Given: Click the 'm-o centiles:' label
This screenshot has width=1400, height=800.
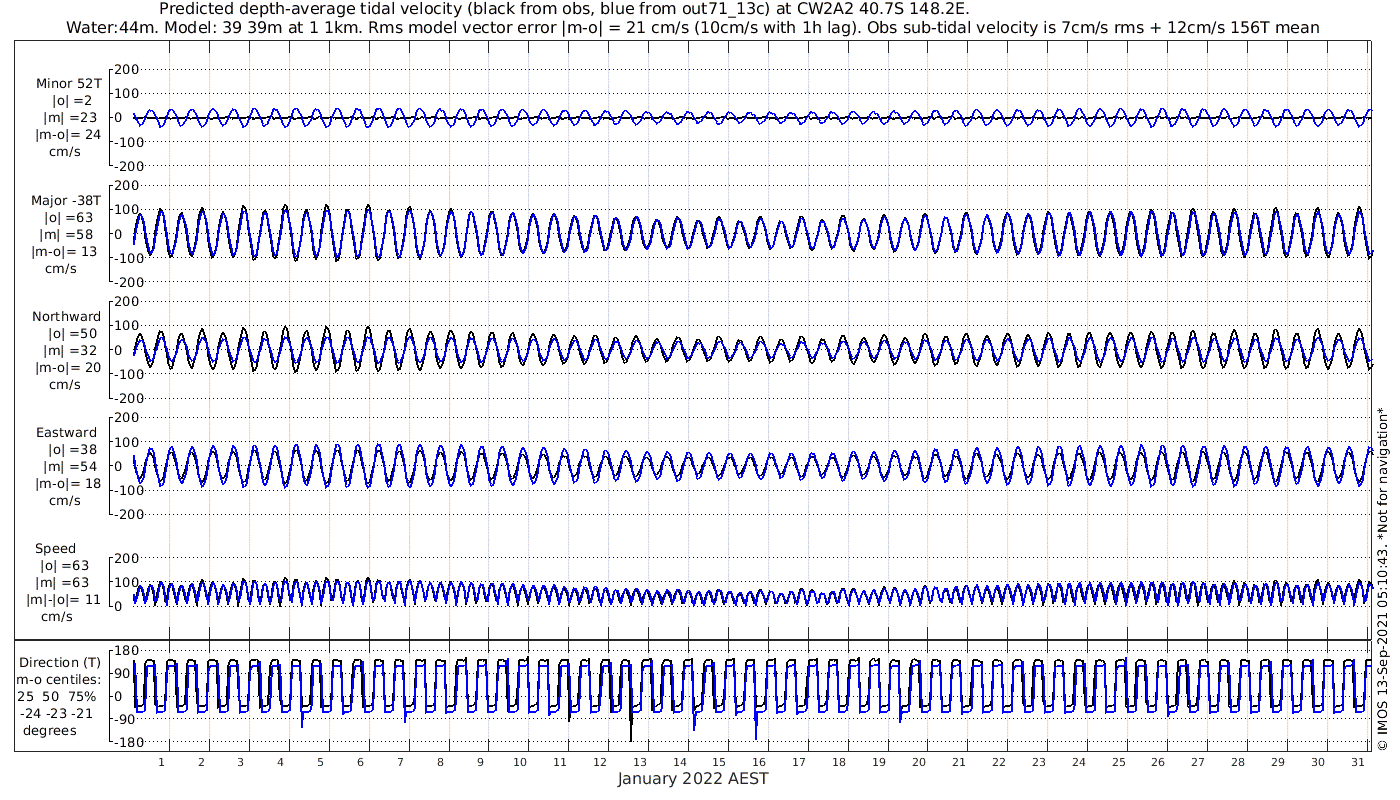Looking at the screenshot, I should tap(58, 679).
